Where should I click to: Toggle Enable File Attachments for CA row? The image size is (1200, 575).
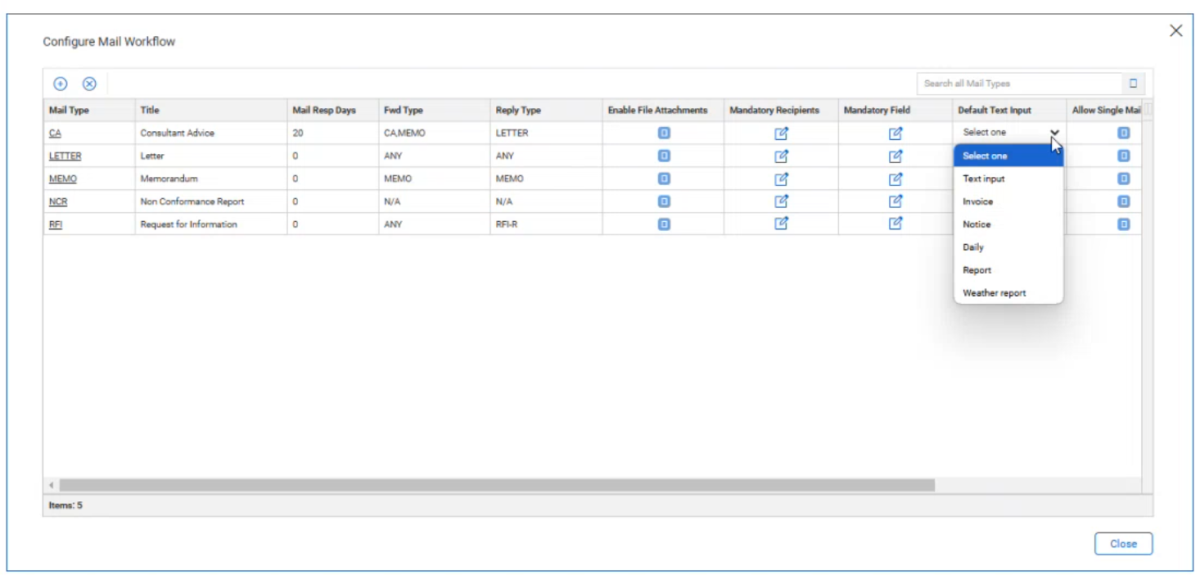pyautogui.click(x=664, y=132)
